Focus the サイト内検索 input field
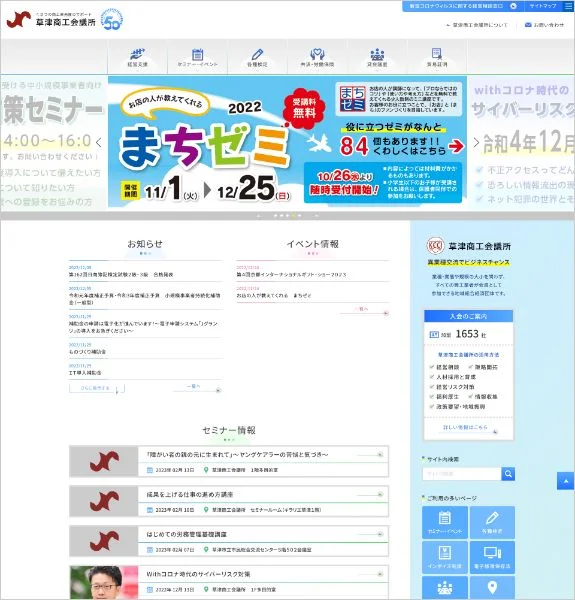The image size is (575, 600). point(462,474)
